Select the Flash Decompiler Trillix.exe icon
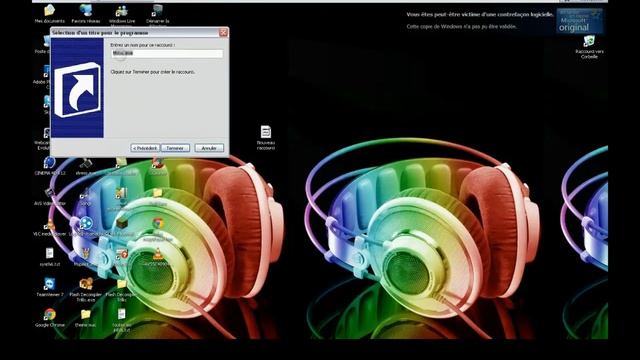Image resolution: width=640 pixels, height=360 pixels. 86,289
